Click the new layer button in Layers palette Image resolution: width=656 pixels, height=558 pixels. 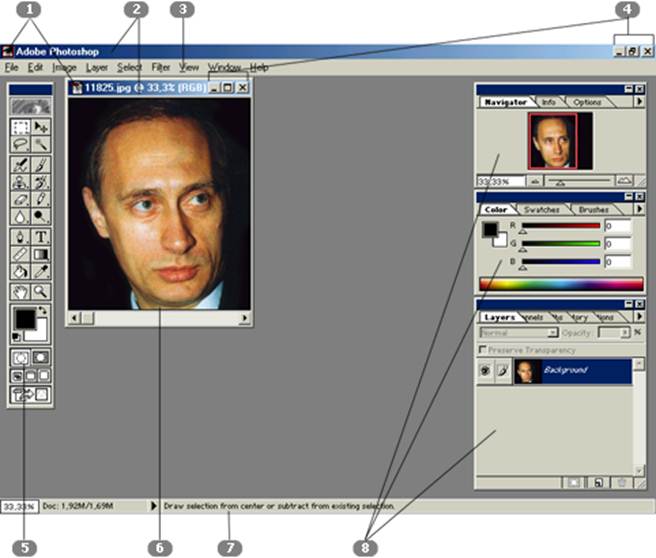pos(597,482)
